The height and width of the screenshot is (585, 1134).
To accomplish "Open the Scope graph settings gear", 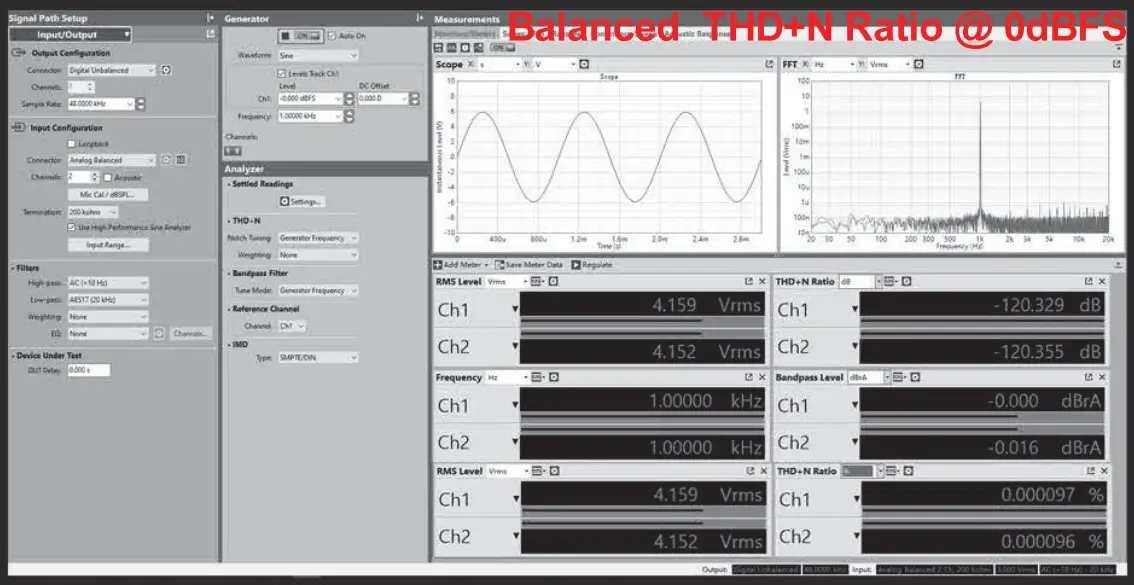I will [584, 64].
